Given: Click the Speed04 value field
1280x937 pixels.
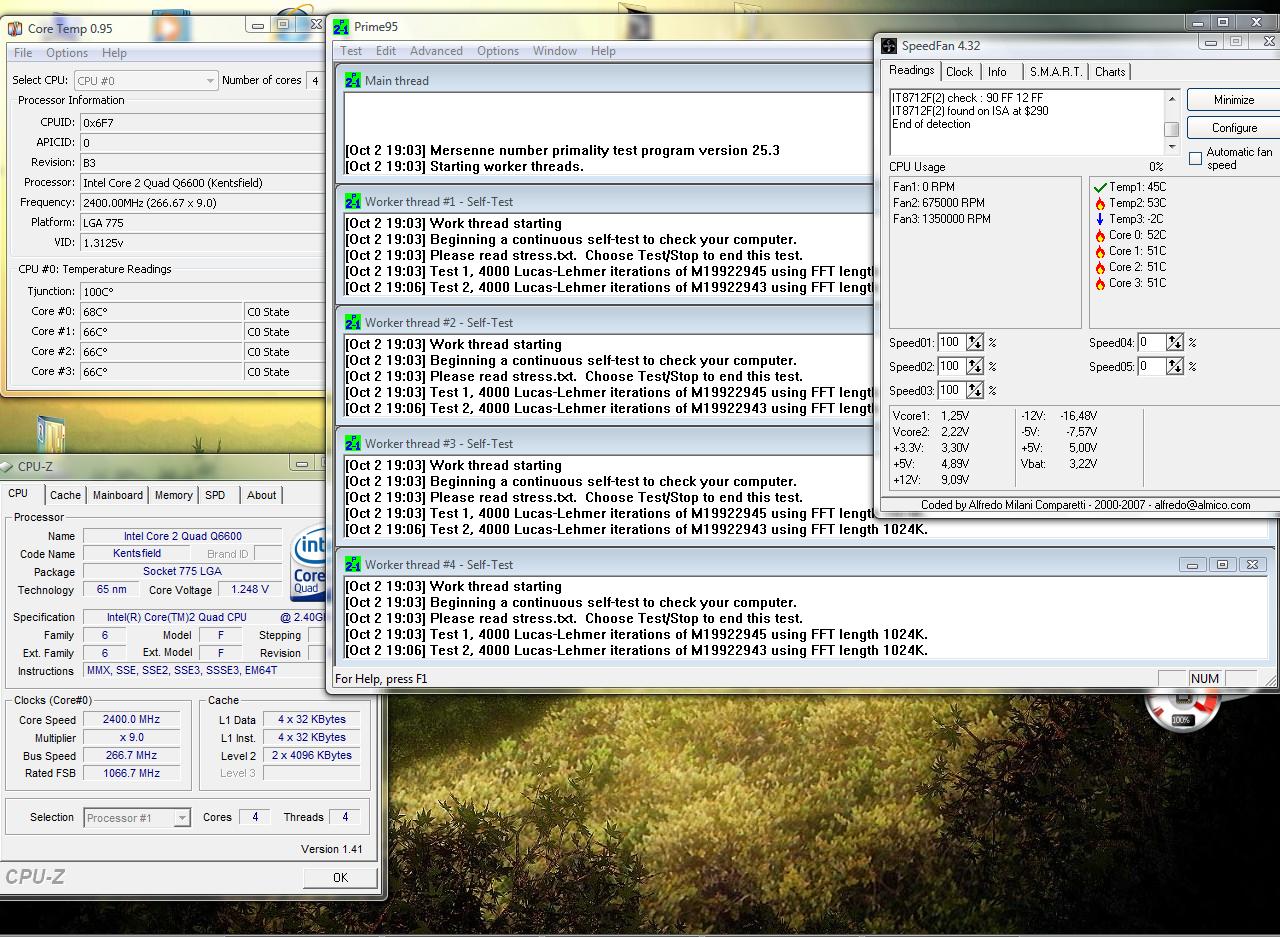Looking at the screenshot, I should (1151, 343).
